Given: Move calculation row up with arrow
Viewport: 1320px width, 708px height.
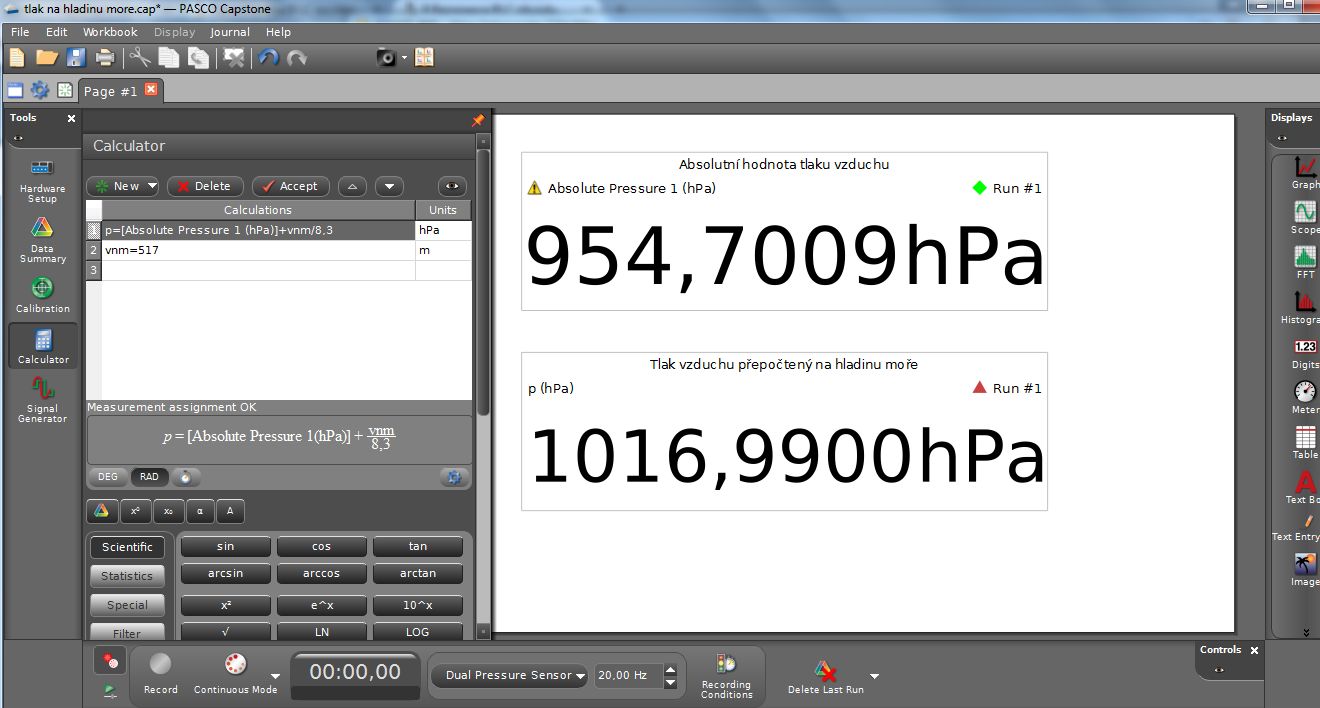Looking at the screenshot, I should pyautogui.click(x=352, y=186).
